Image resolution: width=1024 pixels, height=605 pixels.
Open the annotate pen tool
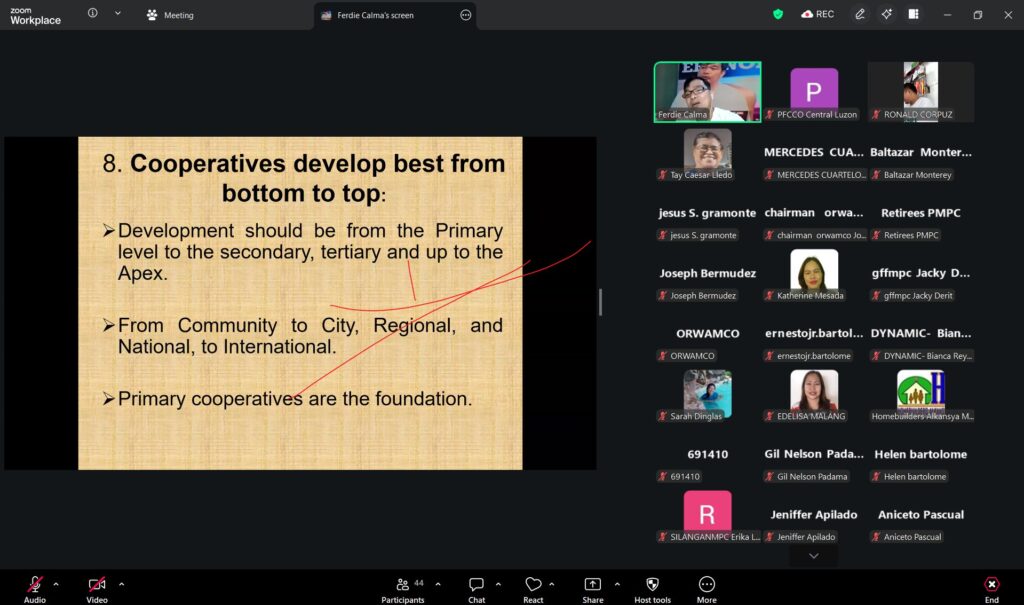(860, 14)
